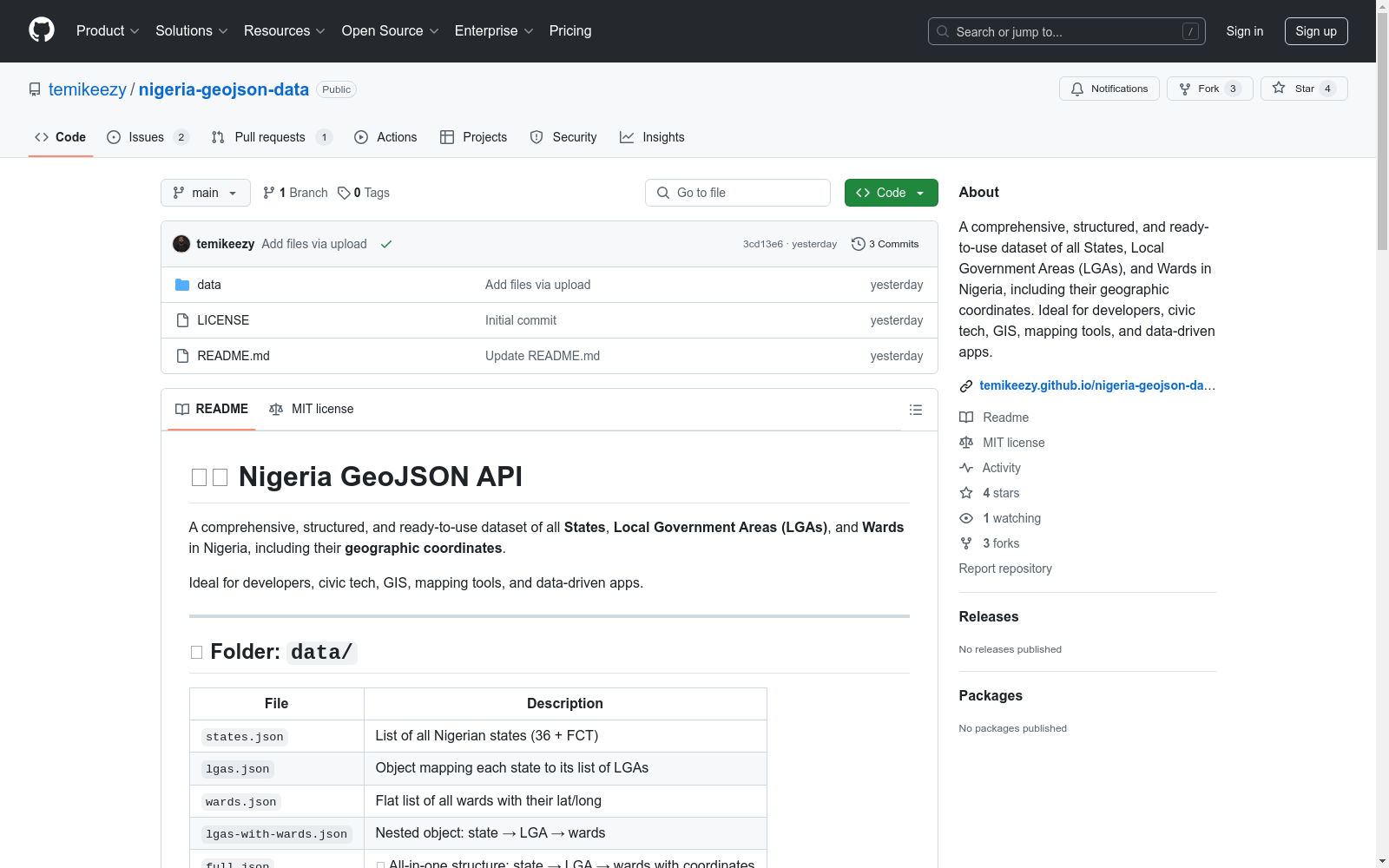Click the Update README.md commit message
This screenshot has height=868, width=1389.
click(543, 356)
